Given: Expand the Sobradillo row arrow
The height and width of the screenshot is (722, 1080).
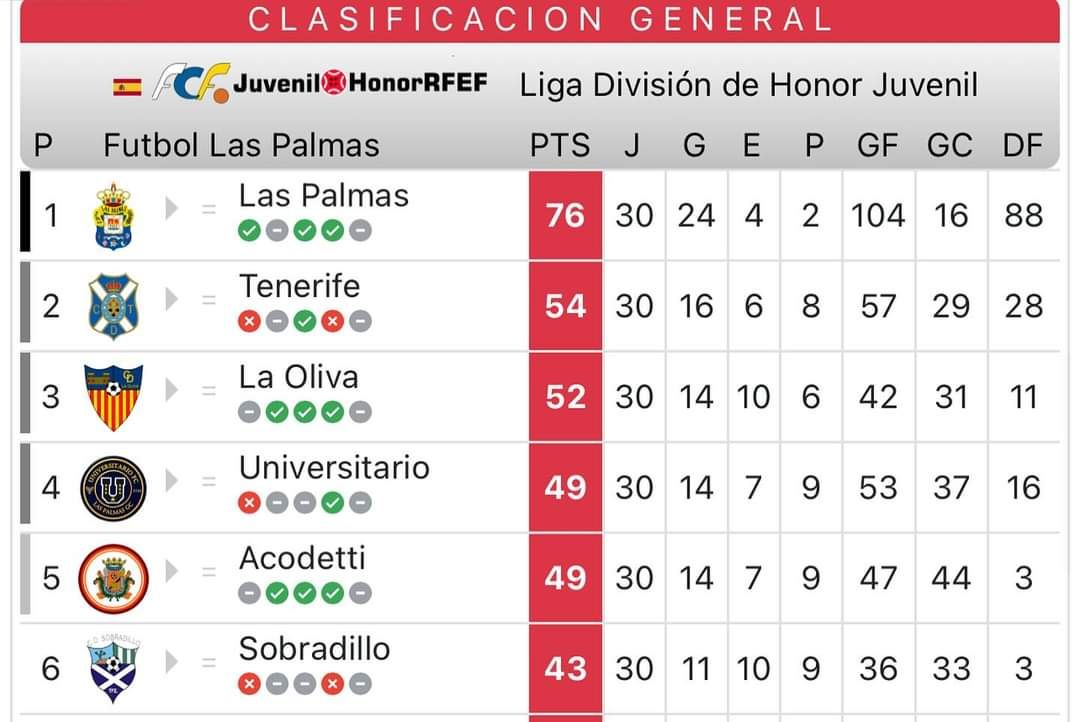Looking at the screenshot, I should [x=172, y=662].
